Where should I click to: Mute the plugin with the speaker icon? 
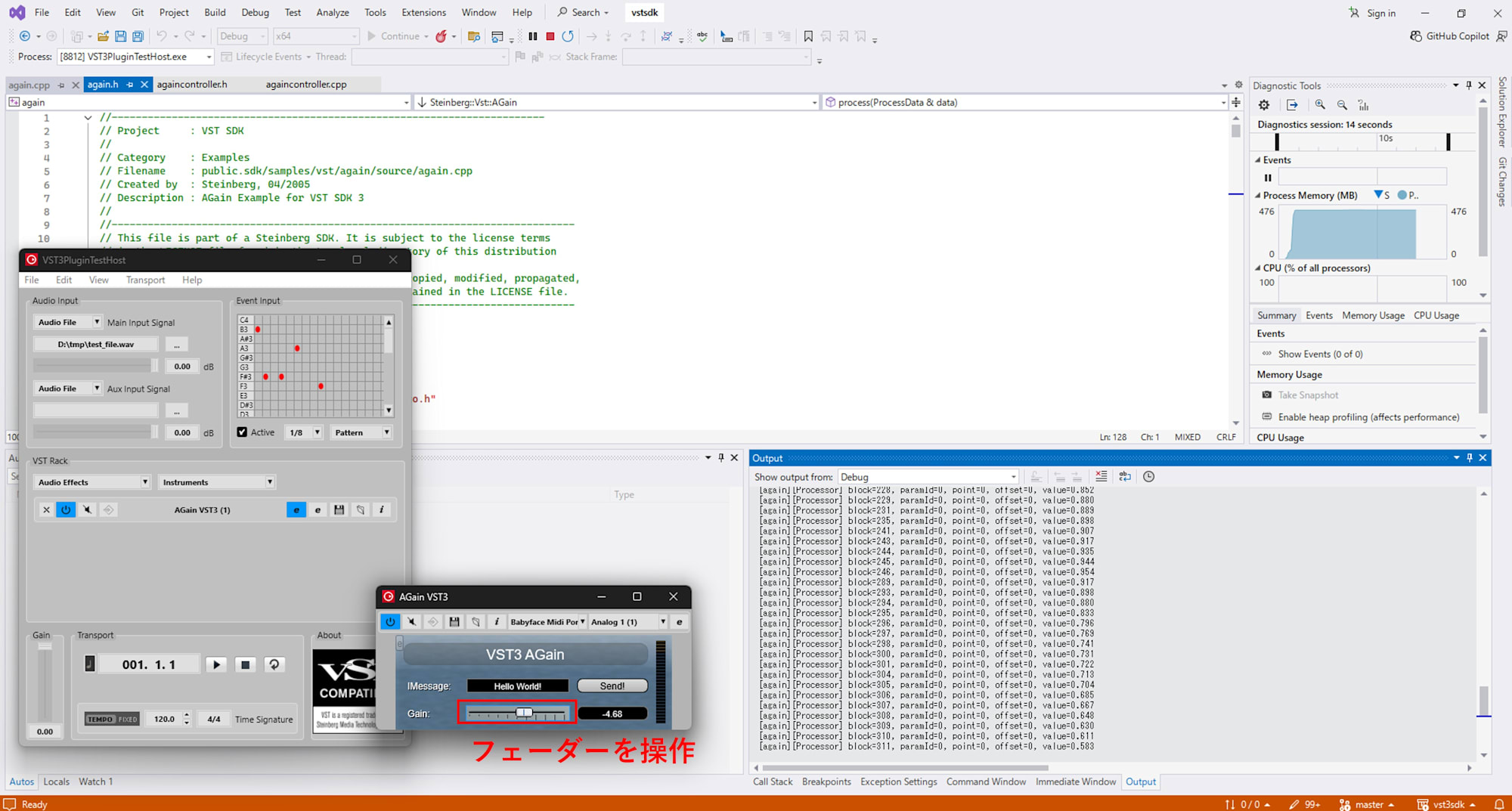[x=87, y=509]
